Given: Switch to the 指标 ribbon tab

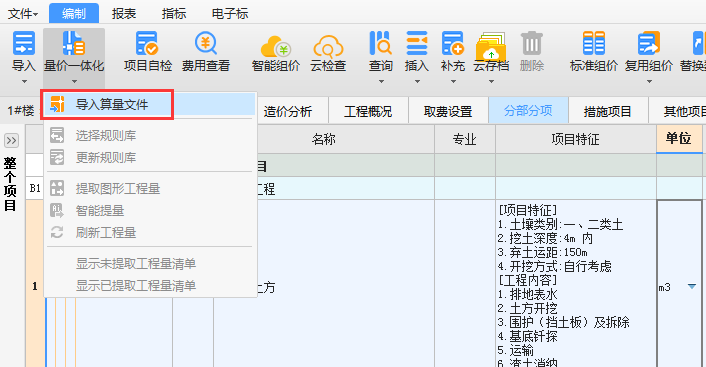Looking at the screenshot, I should [174, 14].
